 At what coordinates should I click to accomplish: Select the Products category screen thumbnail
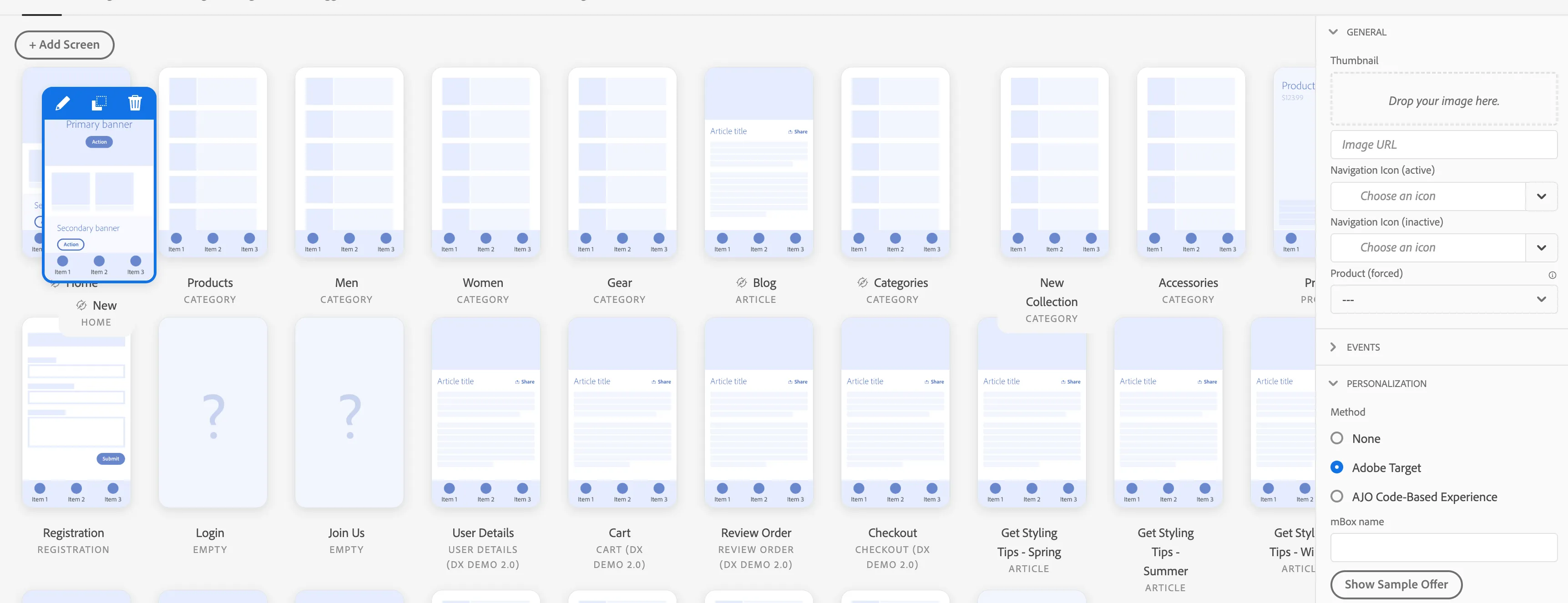coord(212,162)
